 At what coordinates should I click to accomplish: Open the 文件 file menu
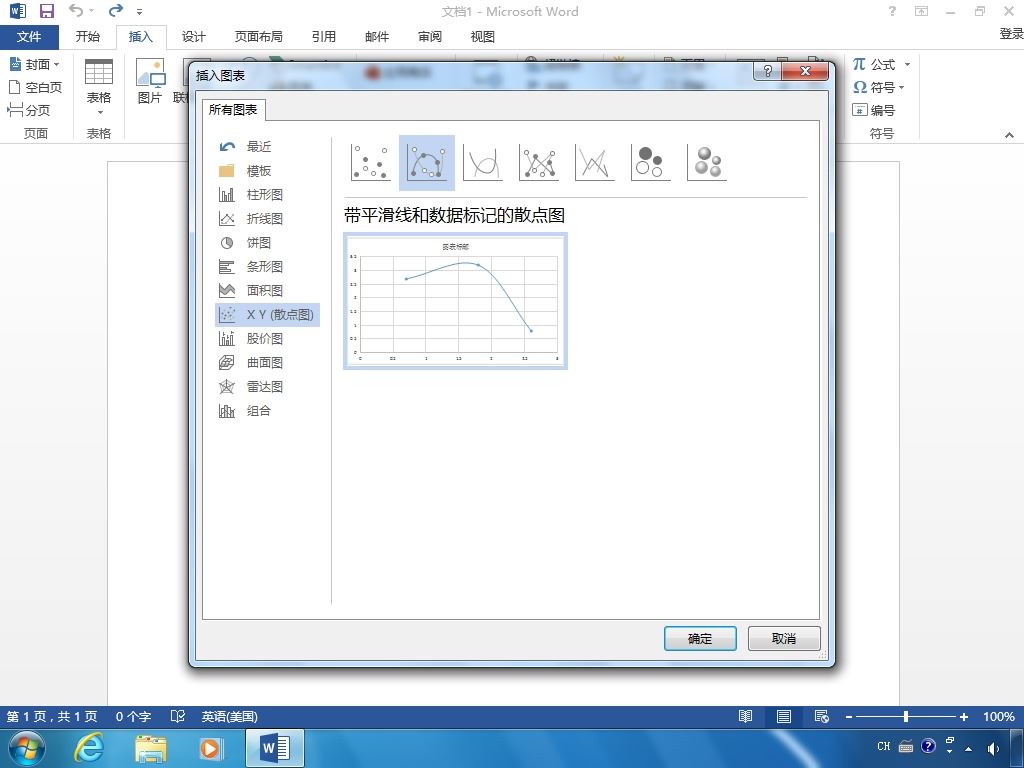pos(29,37)
